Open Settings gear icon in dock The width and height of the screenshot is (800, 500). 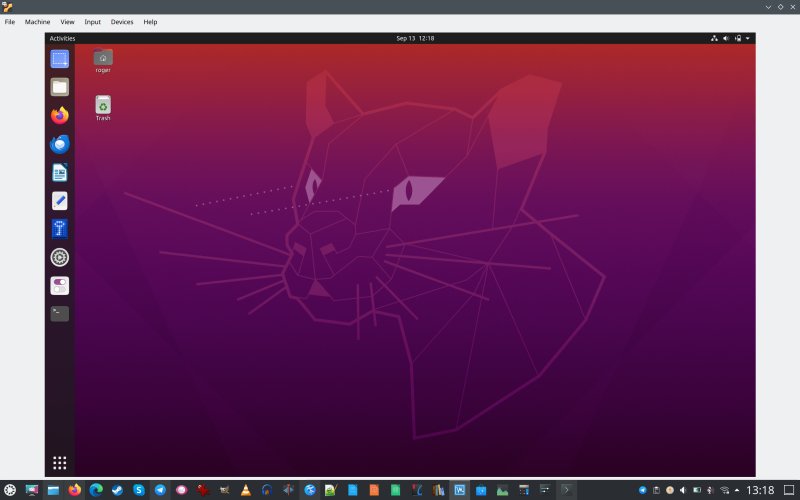click(60, 257)
